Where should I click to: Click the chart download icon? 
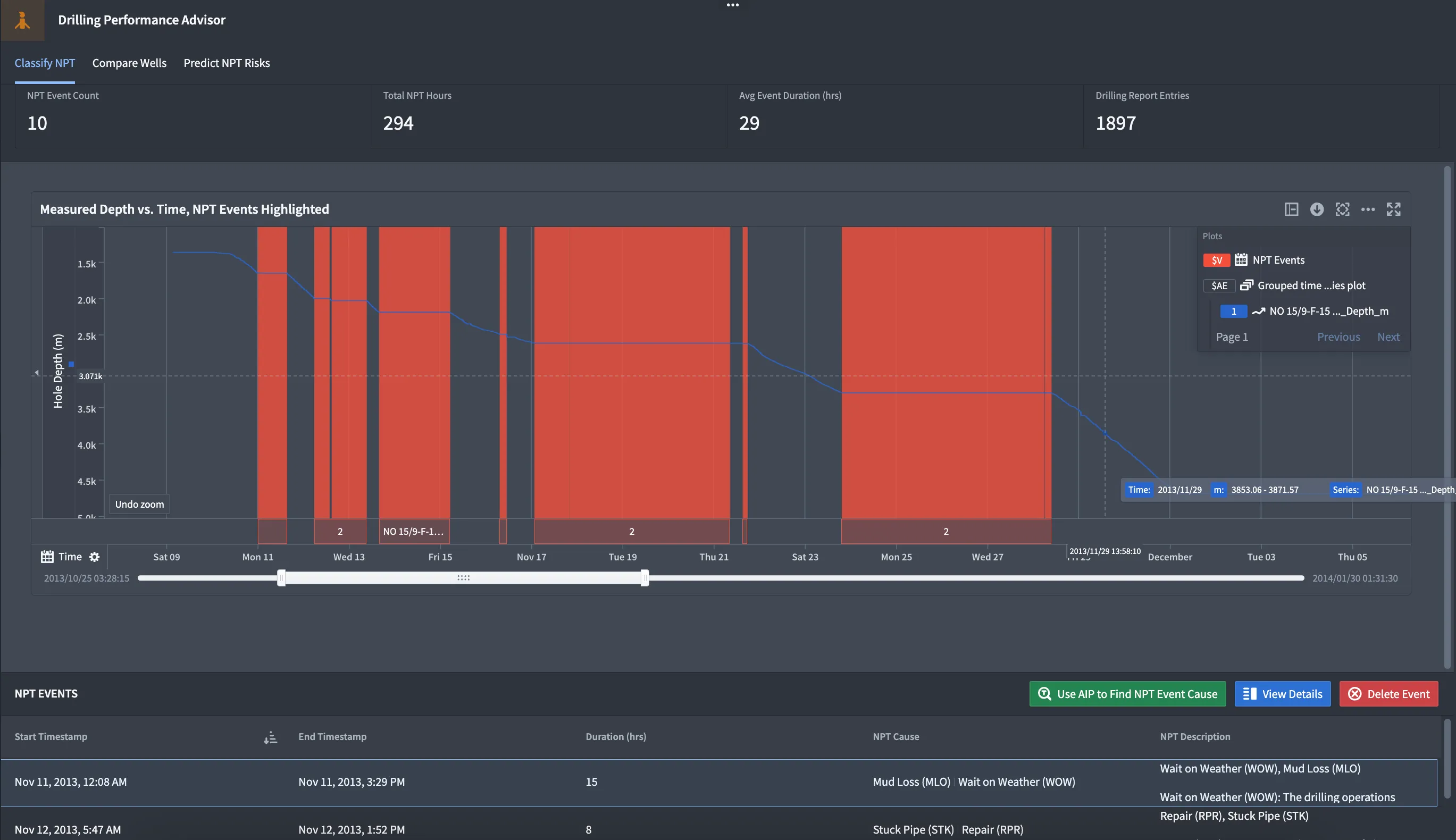pos(1316,209)
